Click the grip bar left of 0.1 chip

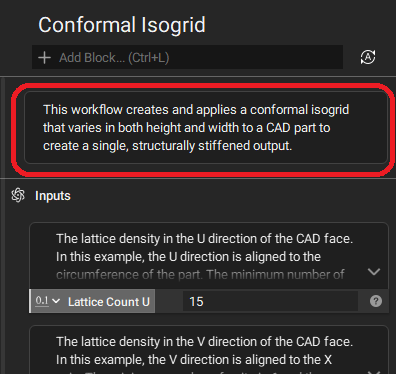coord(30,301)
